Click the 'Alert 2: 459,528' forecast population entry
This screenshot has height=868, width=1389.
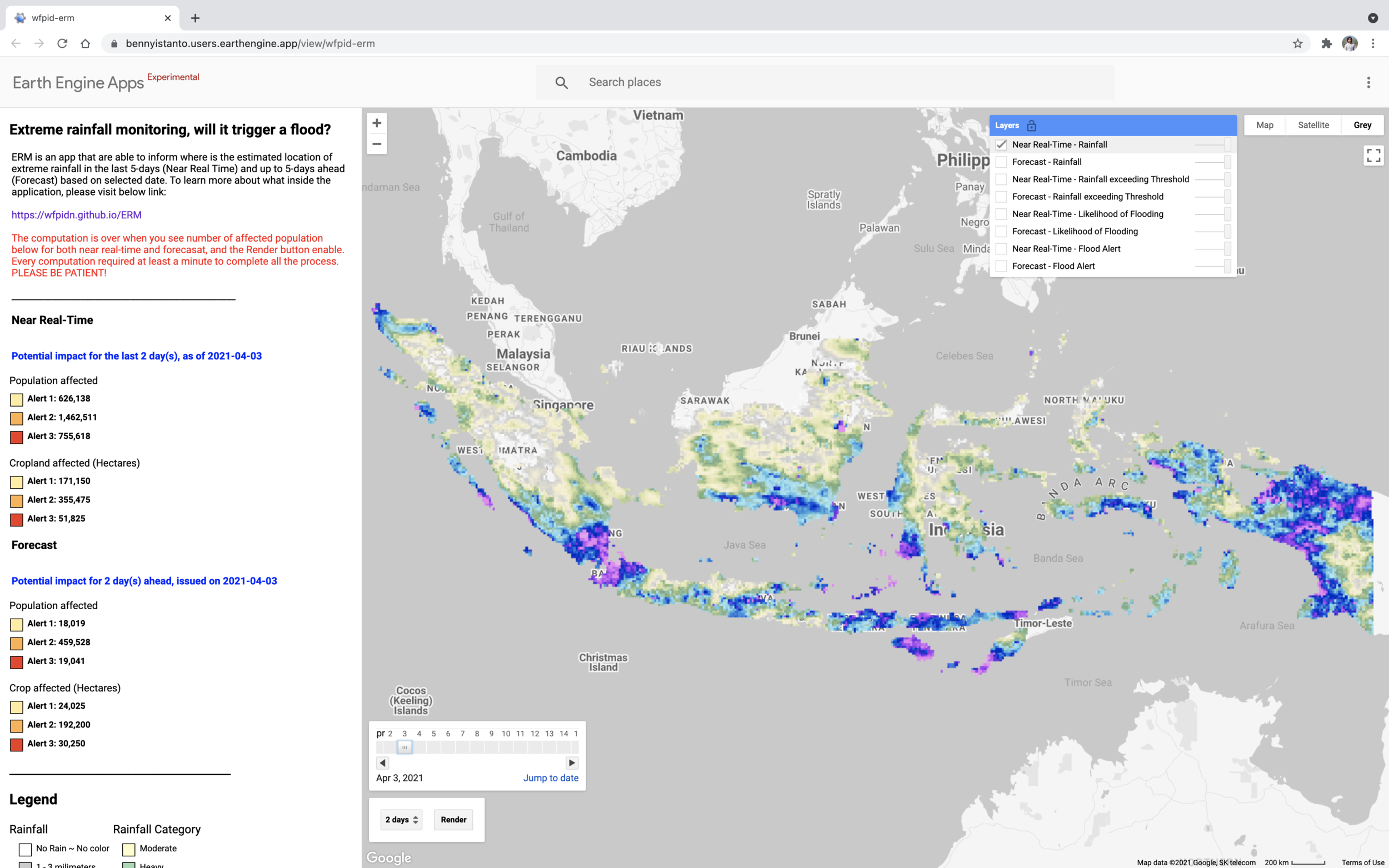[58, 643]
